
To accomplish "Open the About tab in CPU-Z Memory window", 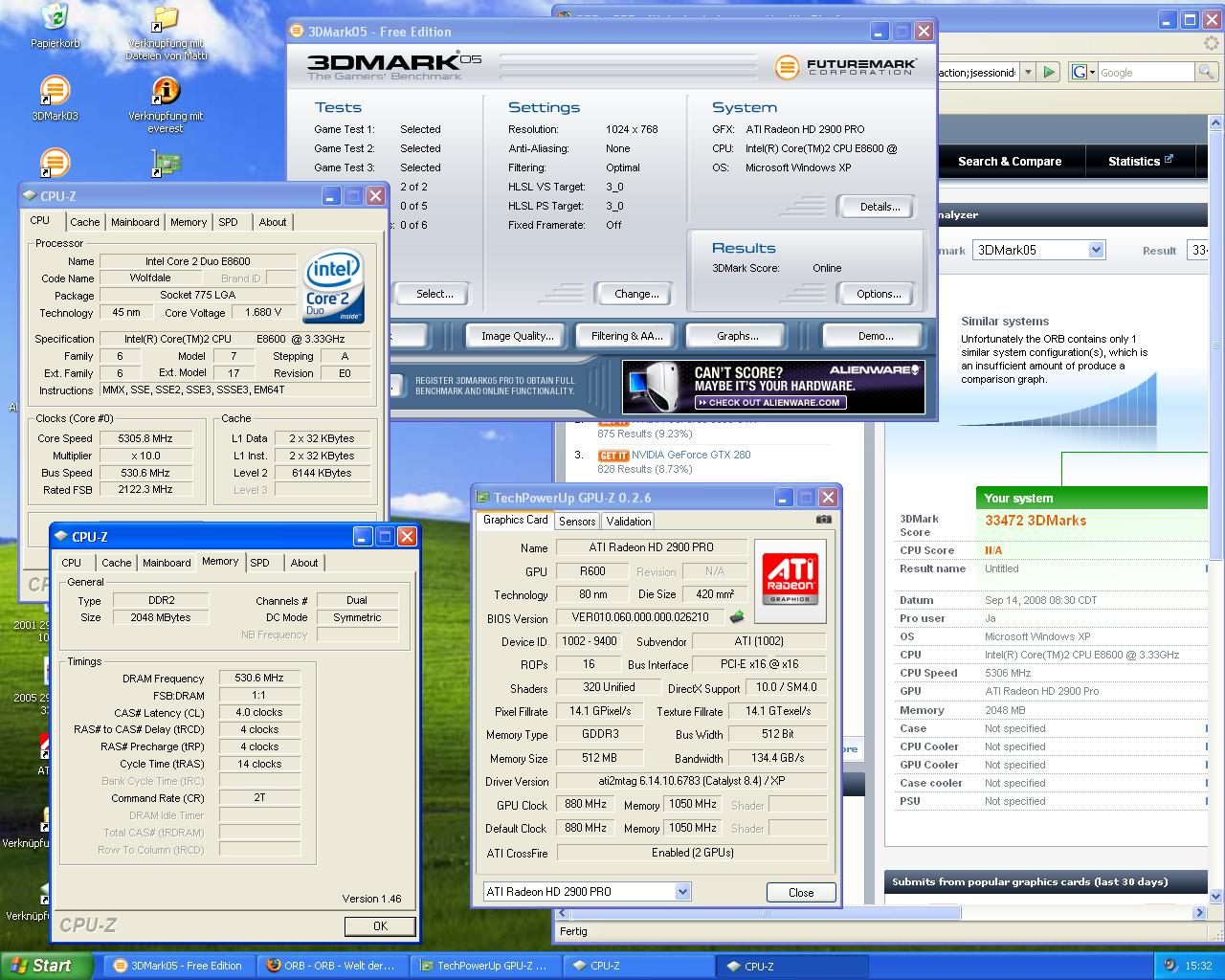I will [x=304, y=563].
